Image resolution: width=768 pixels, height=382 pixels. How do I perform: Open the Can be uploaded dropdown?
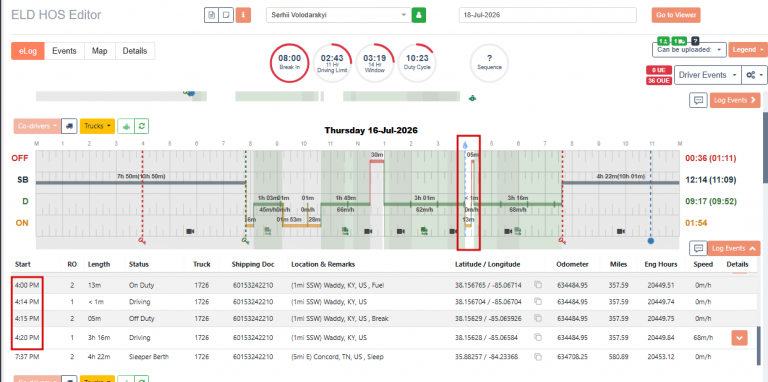click(x=689, y=49)
